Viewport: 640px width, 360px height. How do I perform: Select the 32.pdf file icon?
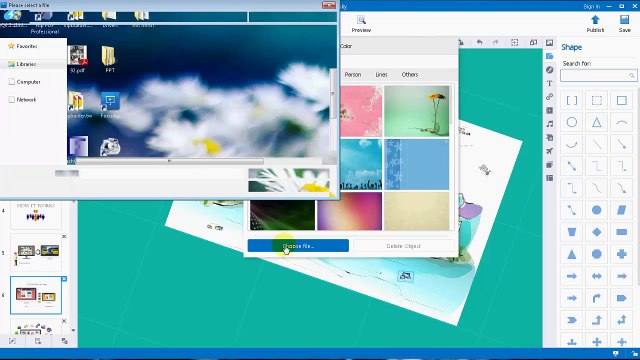pos(78,59)
